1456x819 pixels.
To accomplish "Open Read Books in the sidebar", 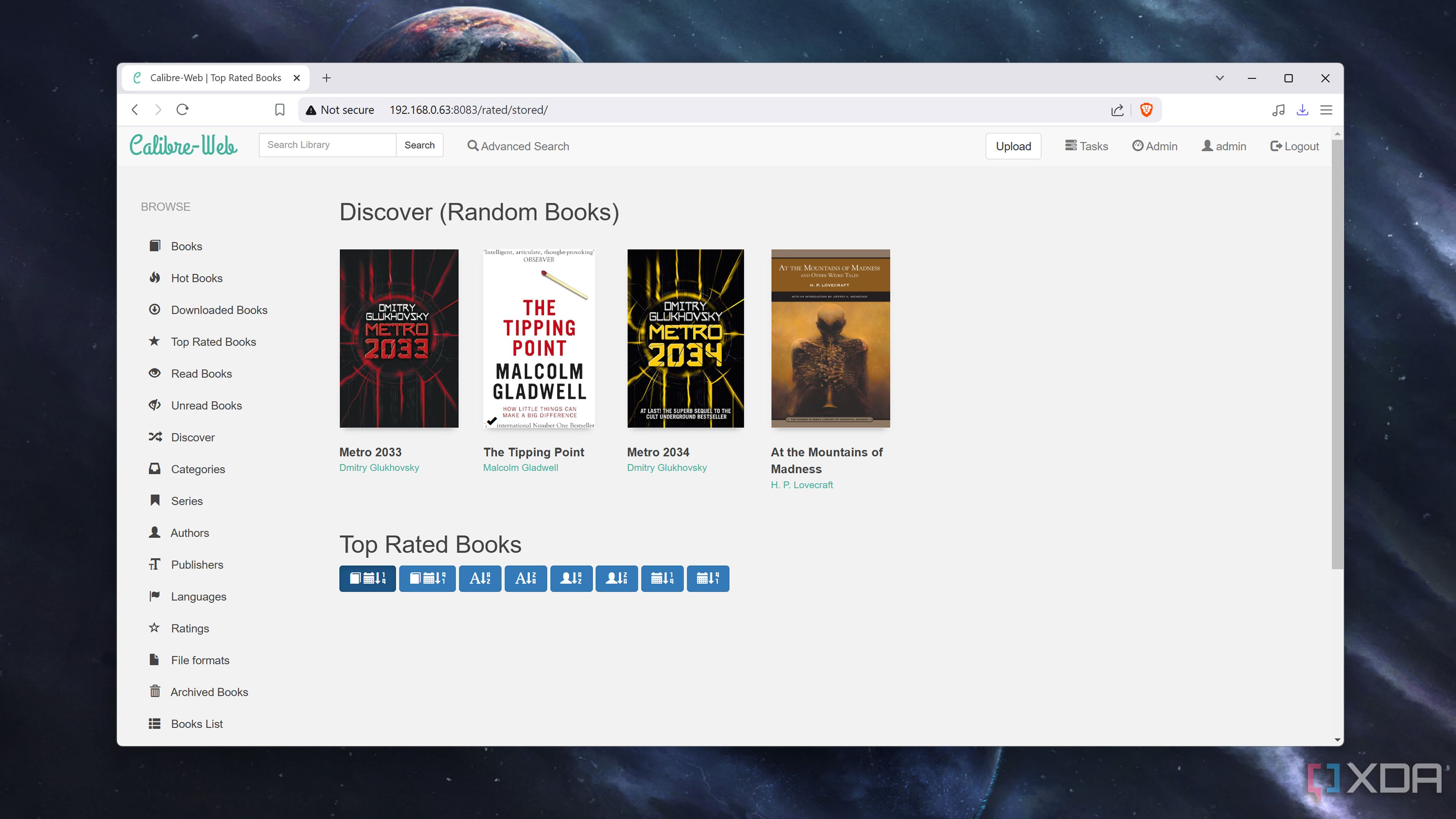I will (201, 373).
